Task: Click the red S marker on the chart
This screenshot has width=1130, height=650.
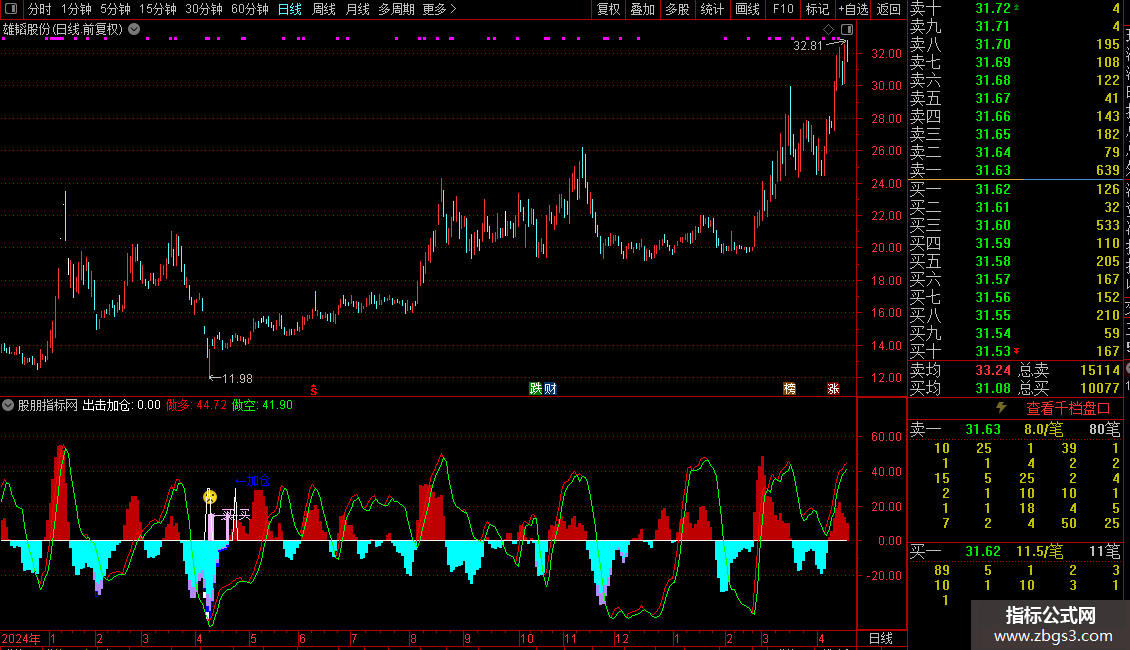Action: point(313,389)
